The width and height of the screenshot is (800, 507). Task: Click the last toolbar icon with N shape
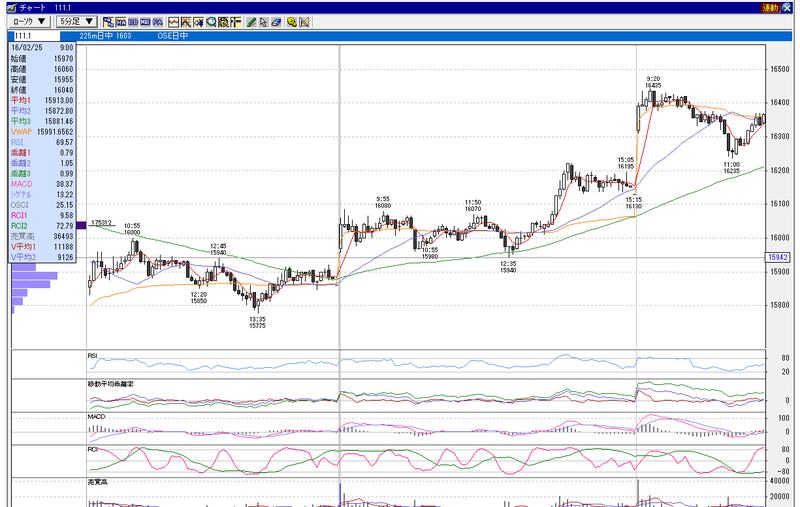[x=304, y=22]
